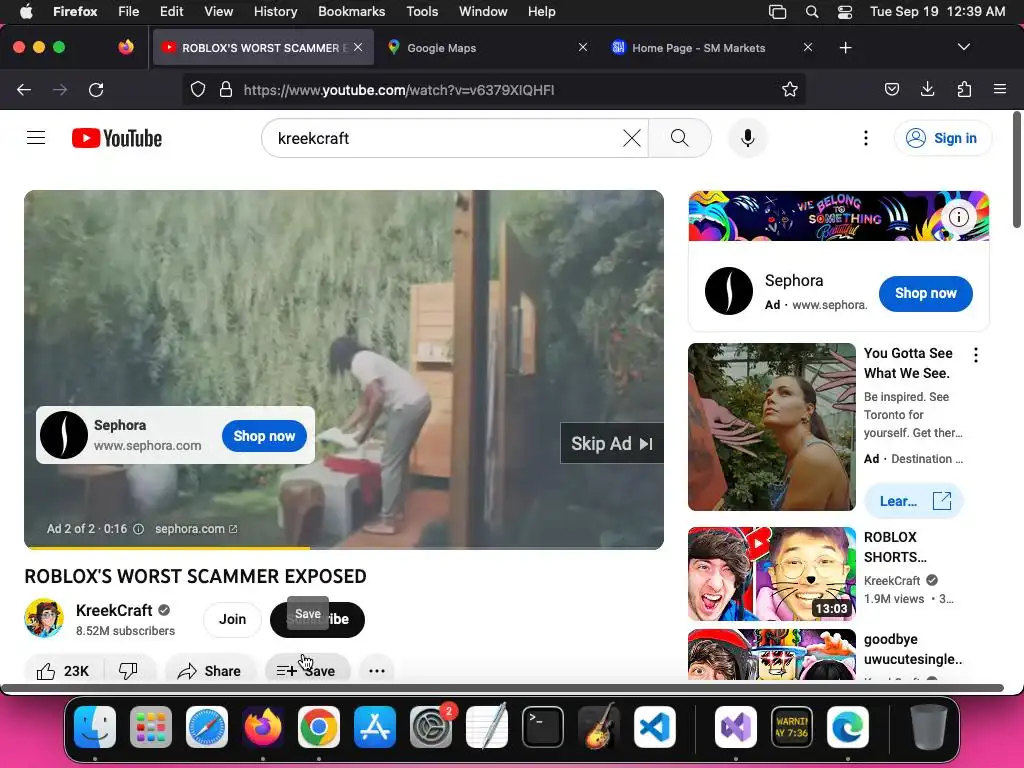The height and width of the screenshot is (768, 1024).
Task: Reload the current page
Action: (96, 89)
